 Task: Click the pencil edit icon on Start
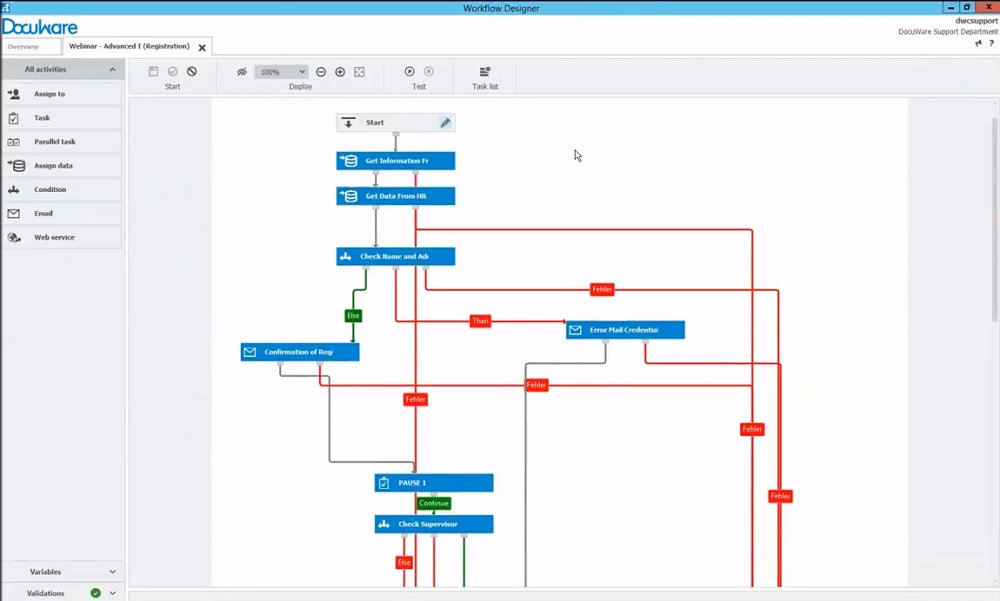pos(446,123)
